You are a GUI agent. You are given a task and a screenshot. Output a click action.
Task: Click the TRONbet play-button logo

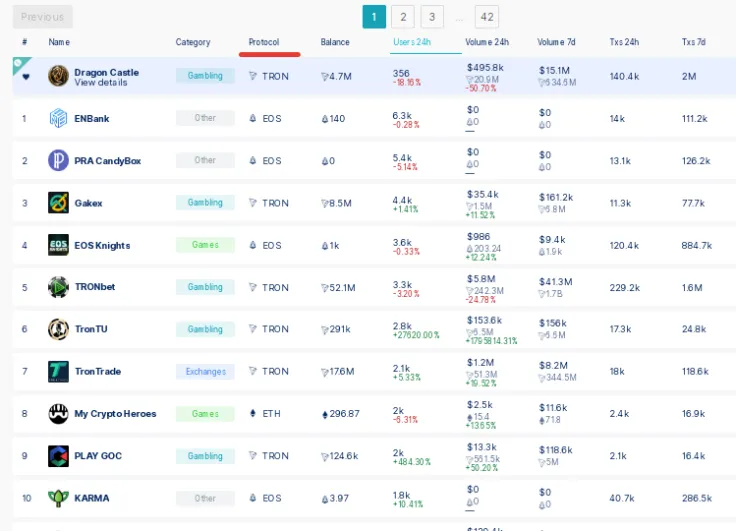(x=58, y=287)
